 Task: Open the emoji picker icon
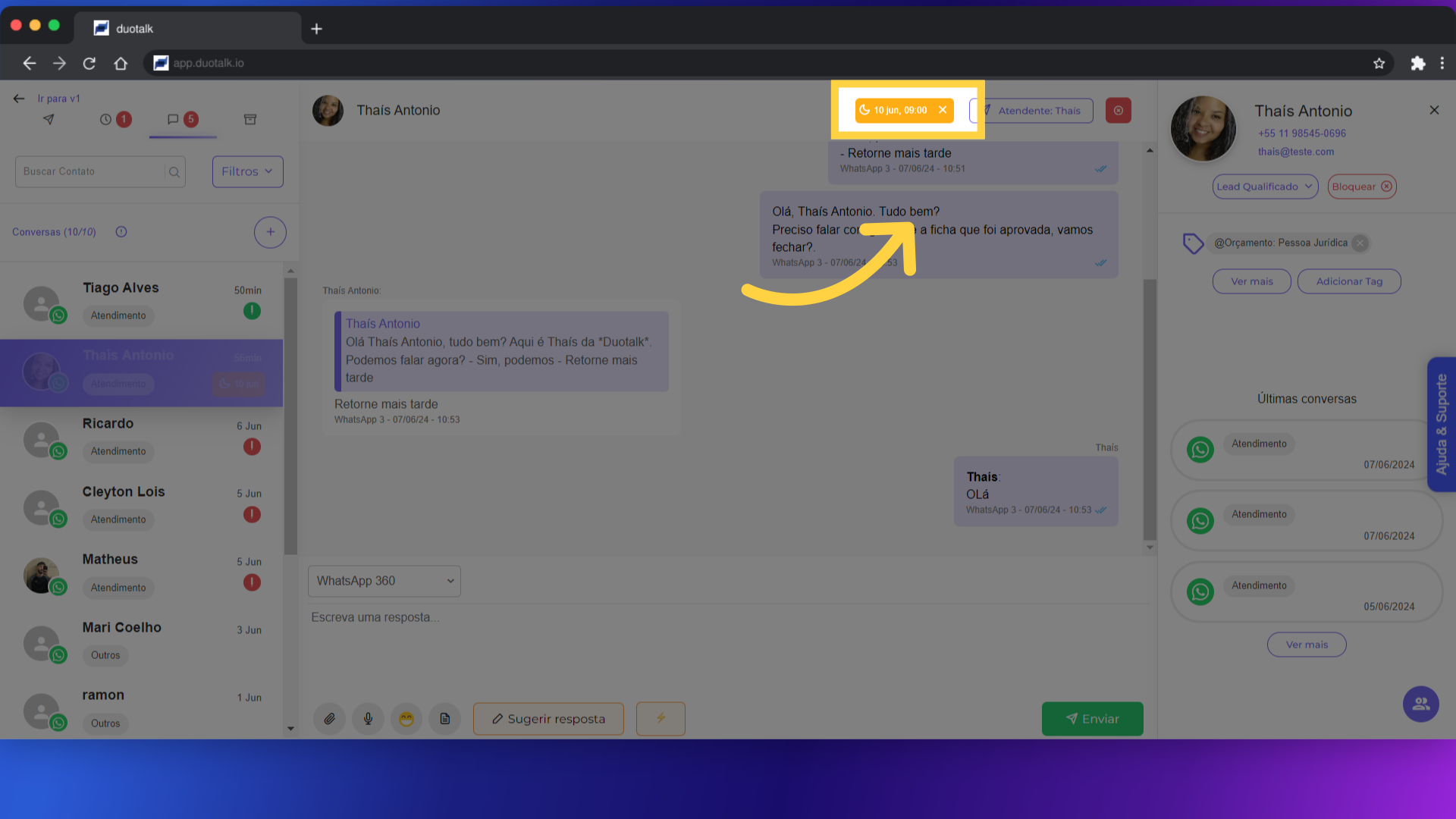(x=406, y=719)
